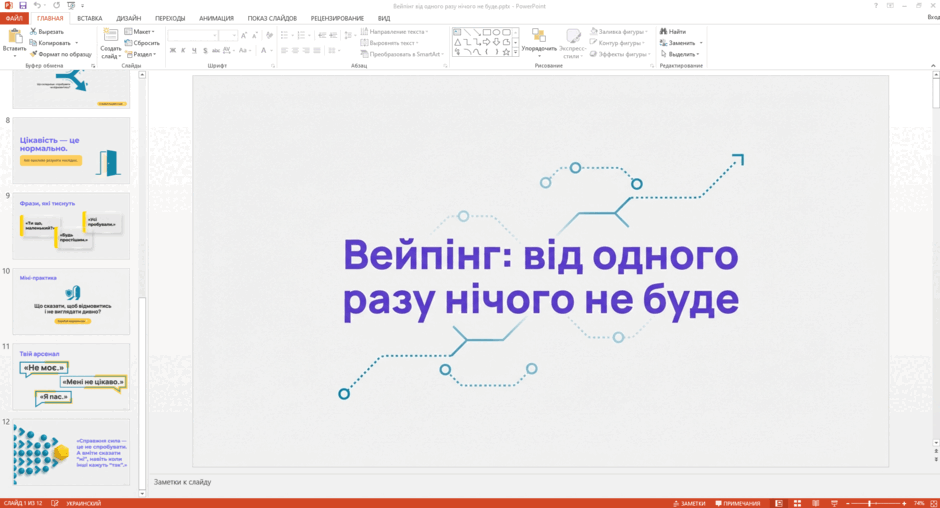
Task: Select slide 11 thumbnail 'Твій арсенал'
Action: click(71, 377)
